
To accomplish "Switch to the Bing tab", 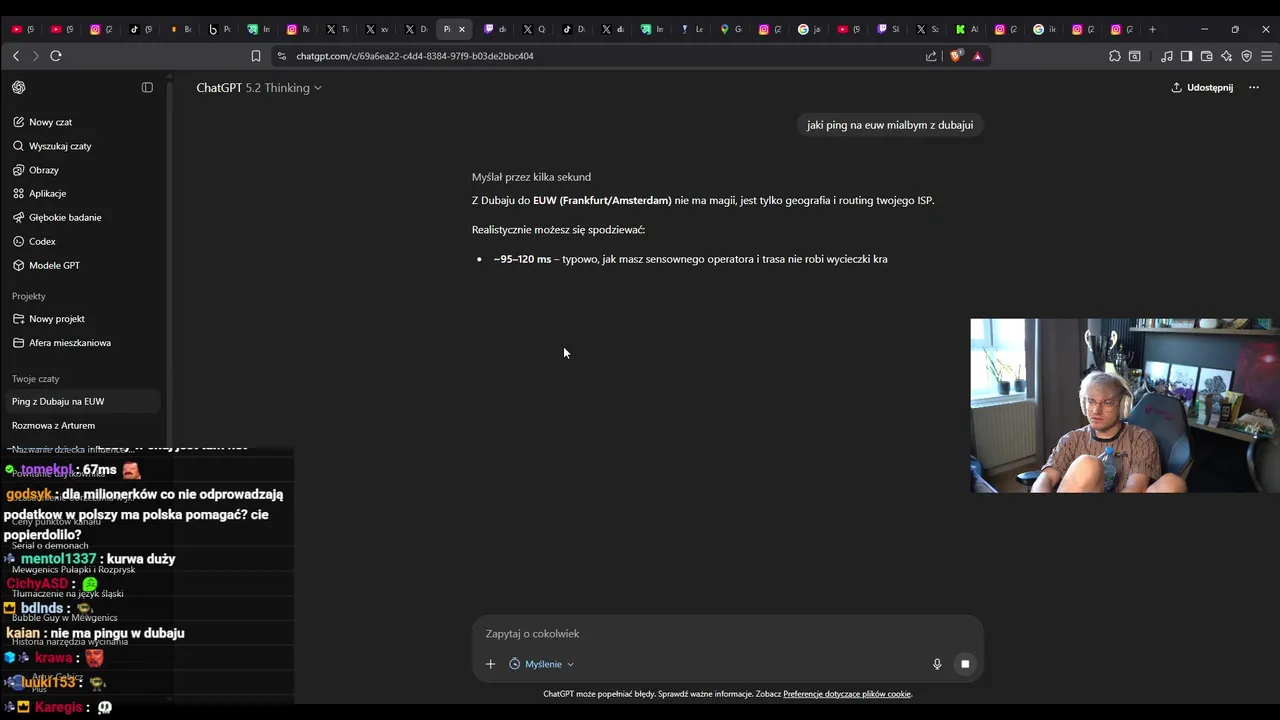I will click(220, 29).
